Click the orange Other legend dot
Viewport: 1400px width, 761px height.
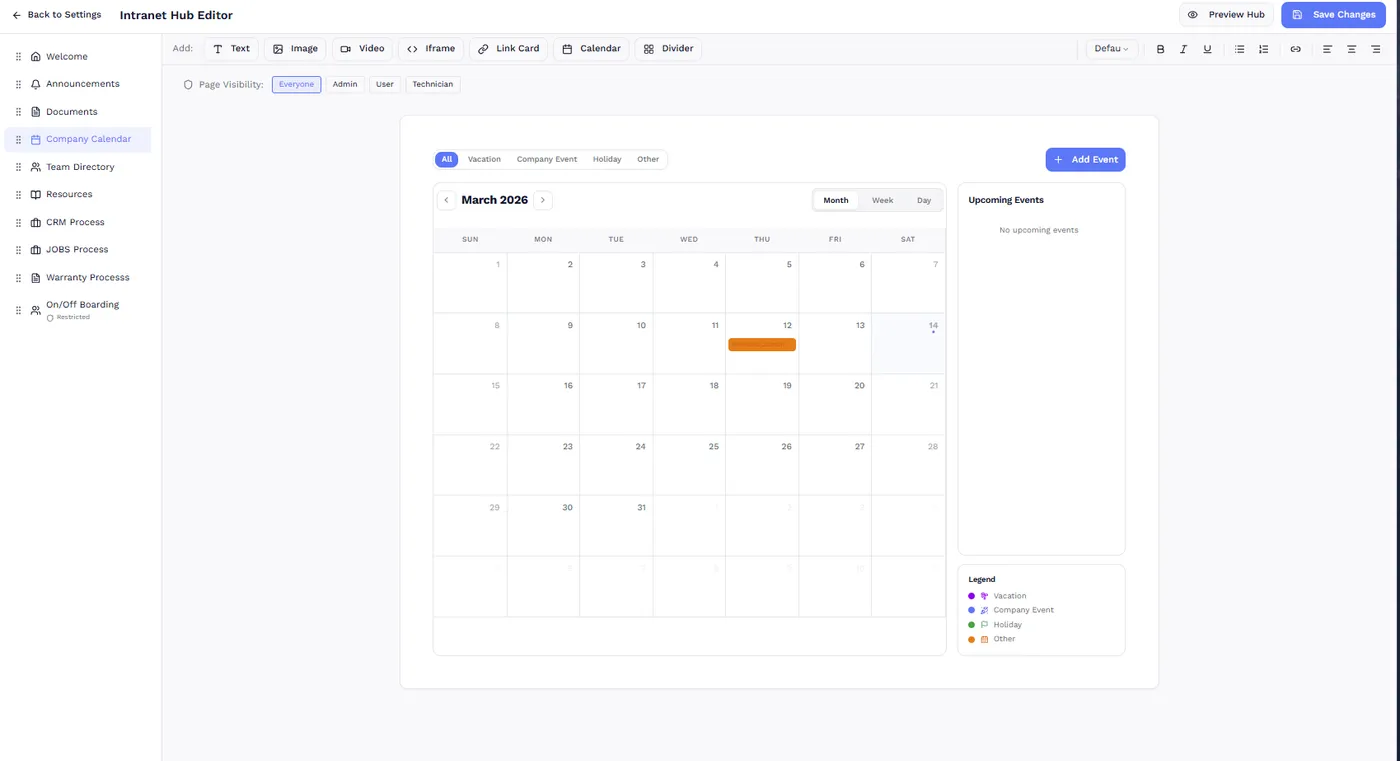(x=971, y=639)
